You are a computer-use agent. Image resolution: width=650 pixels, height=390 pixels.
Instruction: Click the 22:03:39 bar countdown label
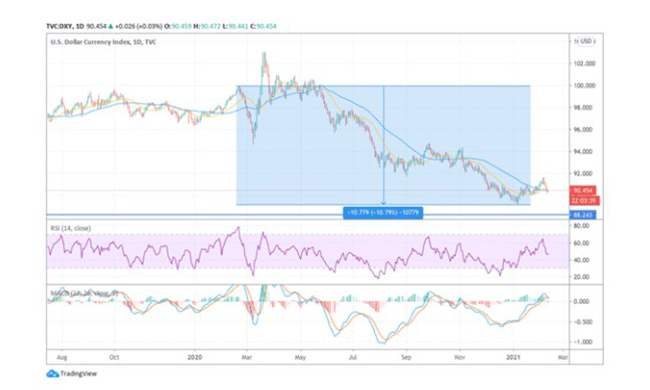584,201
